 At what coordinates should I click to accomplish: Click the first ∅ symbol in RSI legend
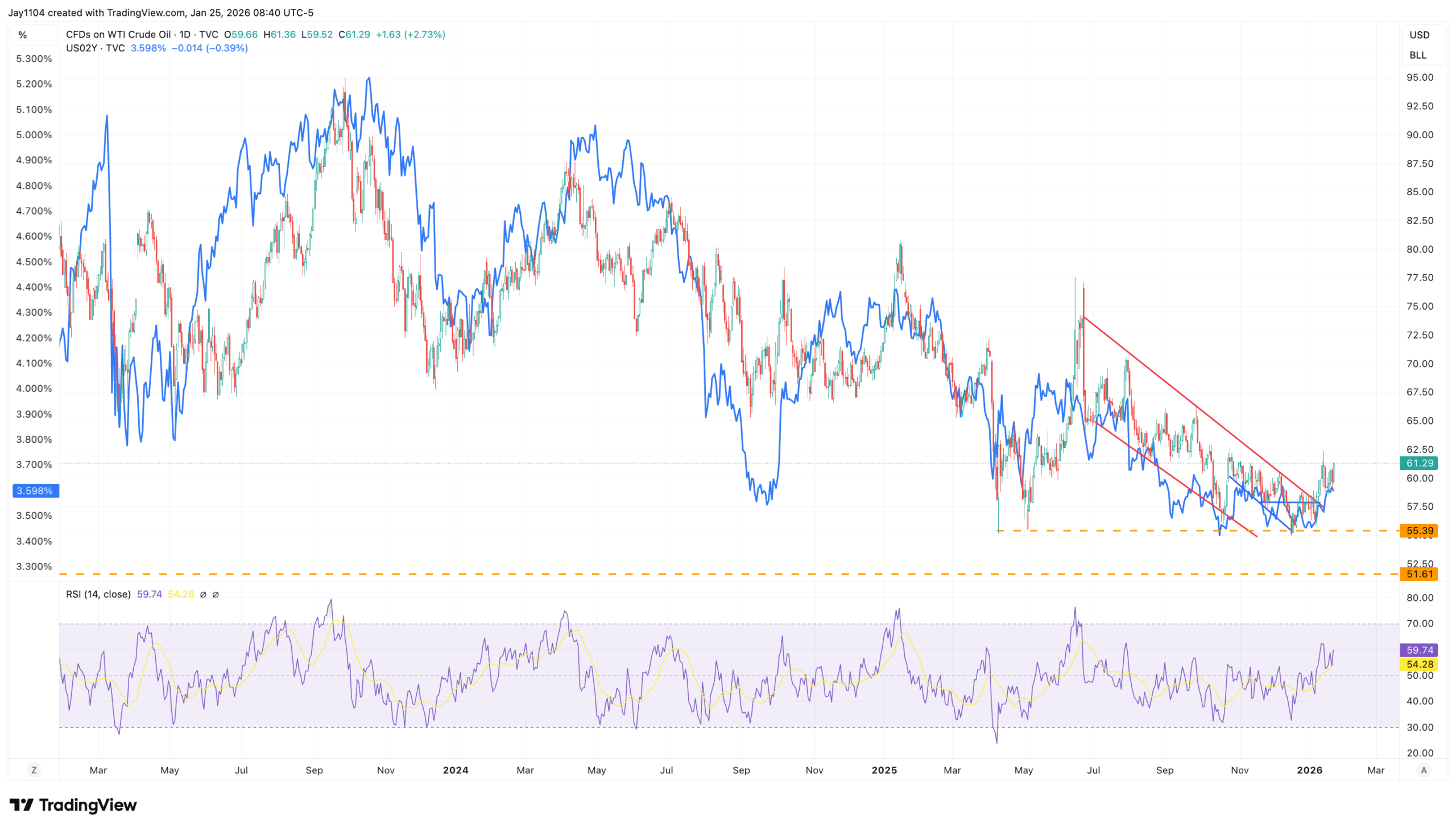(x=203, y=595)
